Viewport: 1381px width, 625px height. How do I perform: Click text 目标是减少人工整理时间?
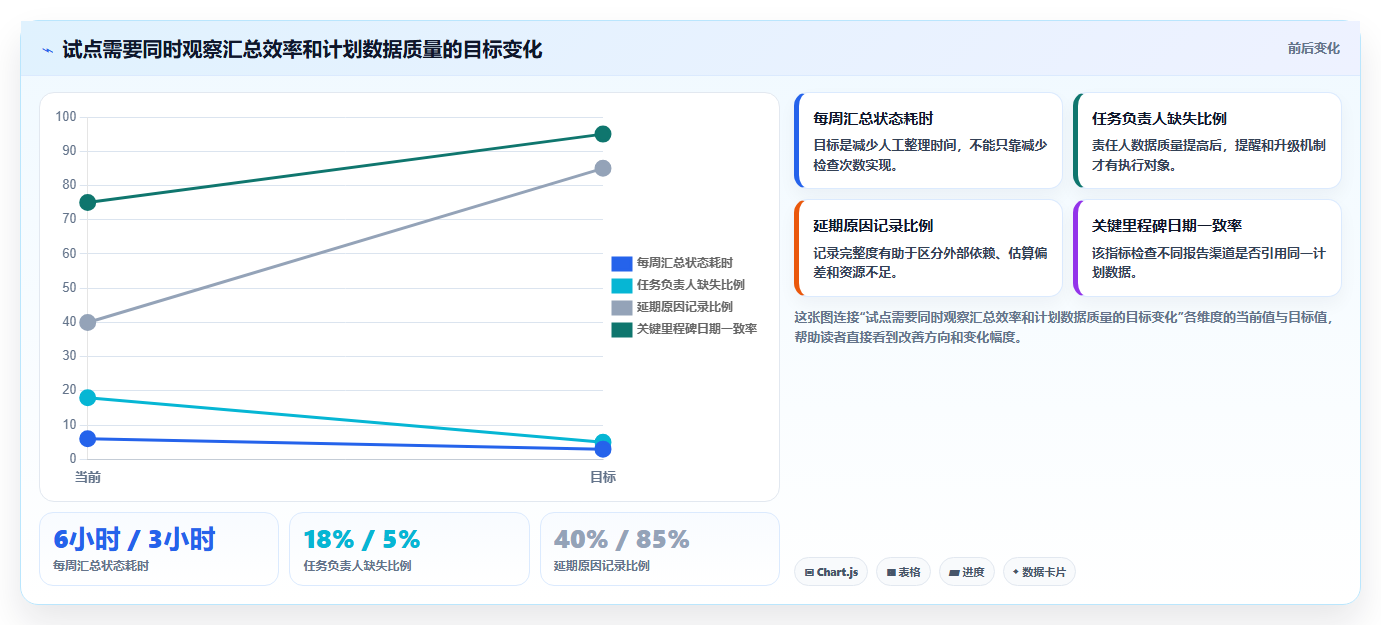click(x=930, y=155)
